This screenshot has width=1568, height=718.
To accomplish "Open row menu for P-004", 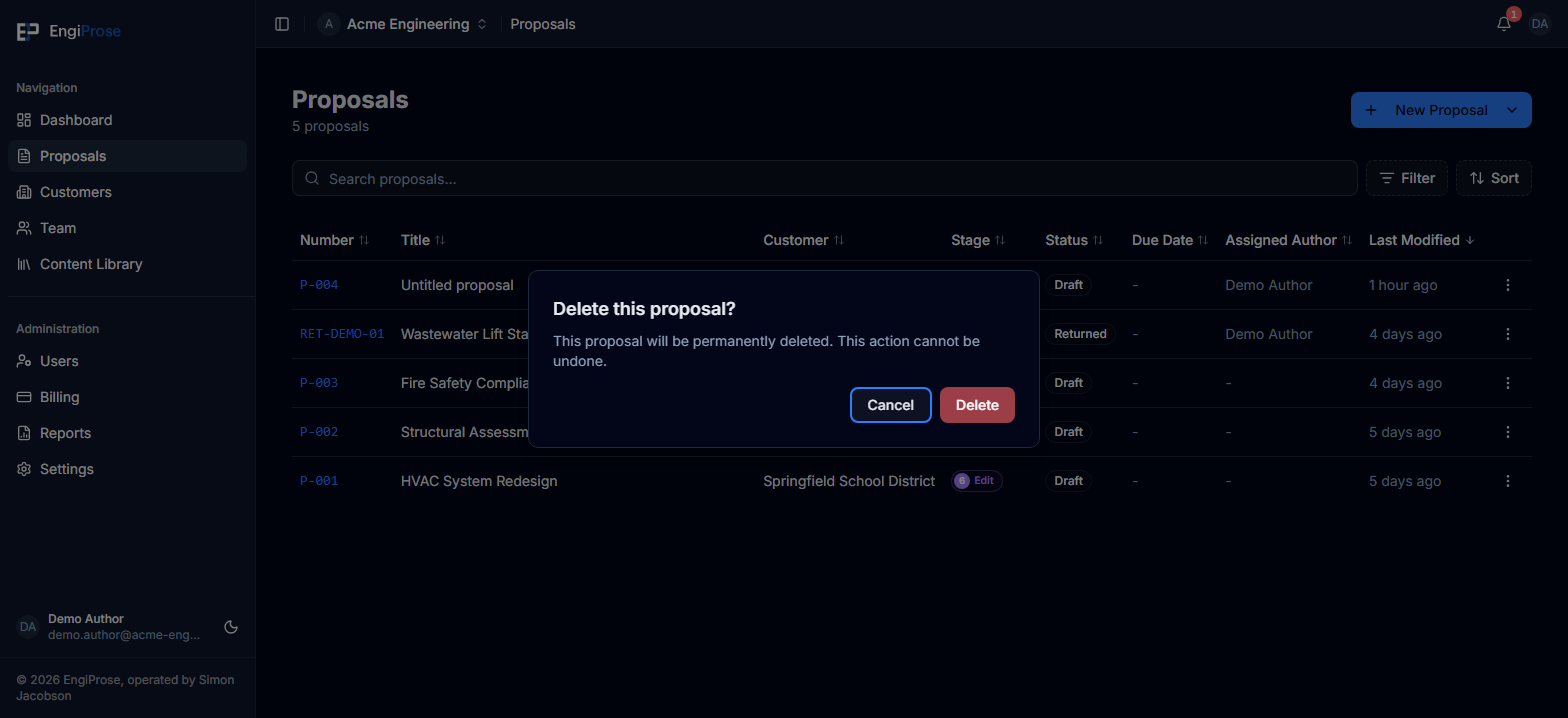I will click(x=1508, y=285).
